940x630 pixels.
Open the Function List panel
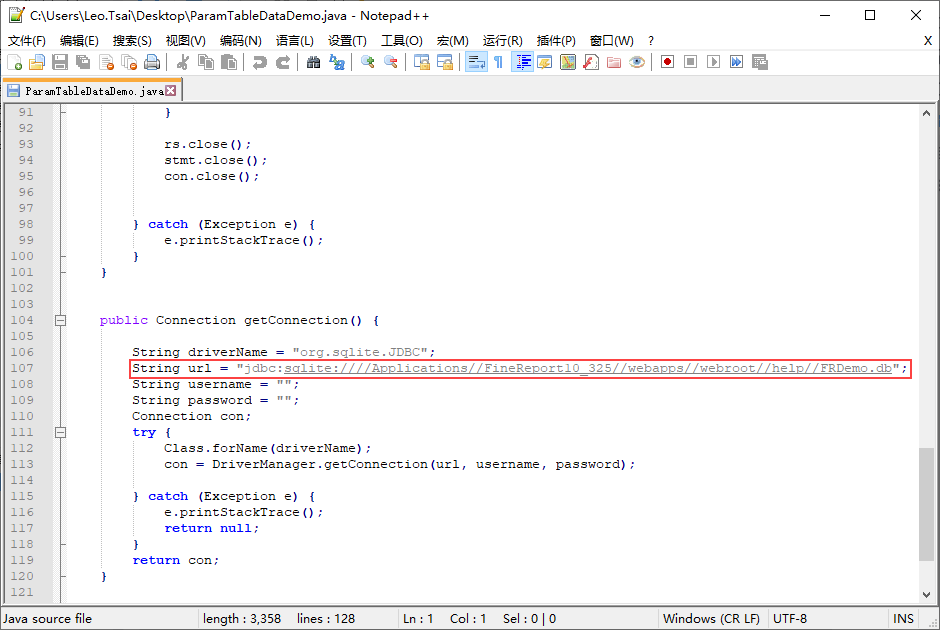tap(591, 62)
